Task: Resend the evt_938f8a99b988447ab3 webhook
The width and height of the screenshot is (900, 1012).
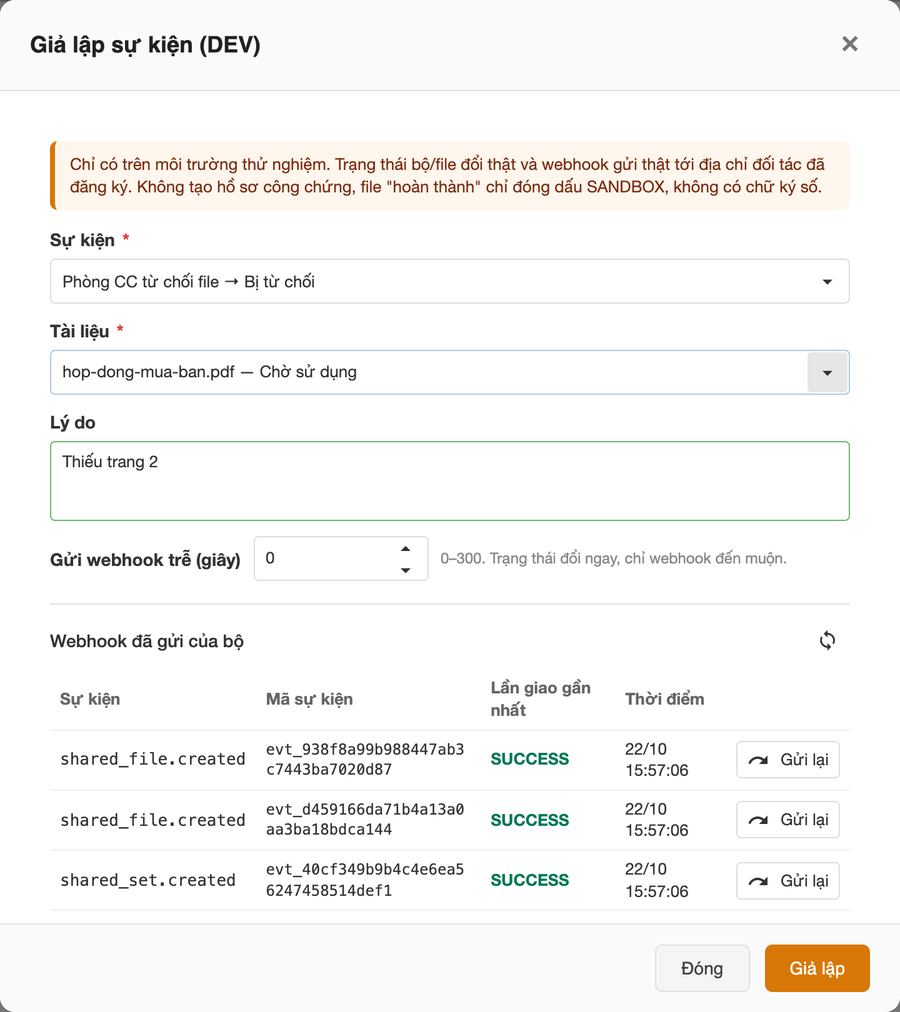Action: [788, 760]
